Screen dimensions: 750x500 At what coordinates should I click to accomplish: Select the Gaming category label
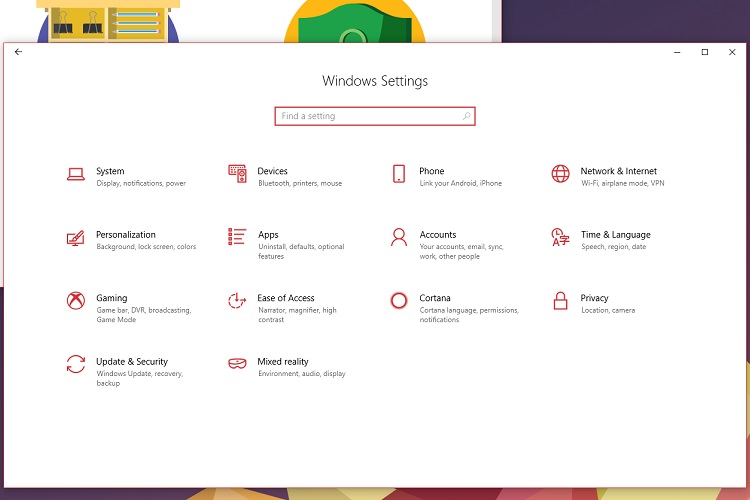(111, 298)
